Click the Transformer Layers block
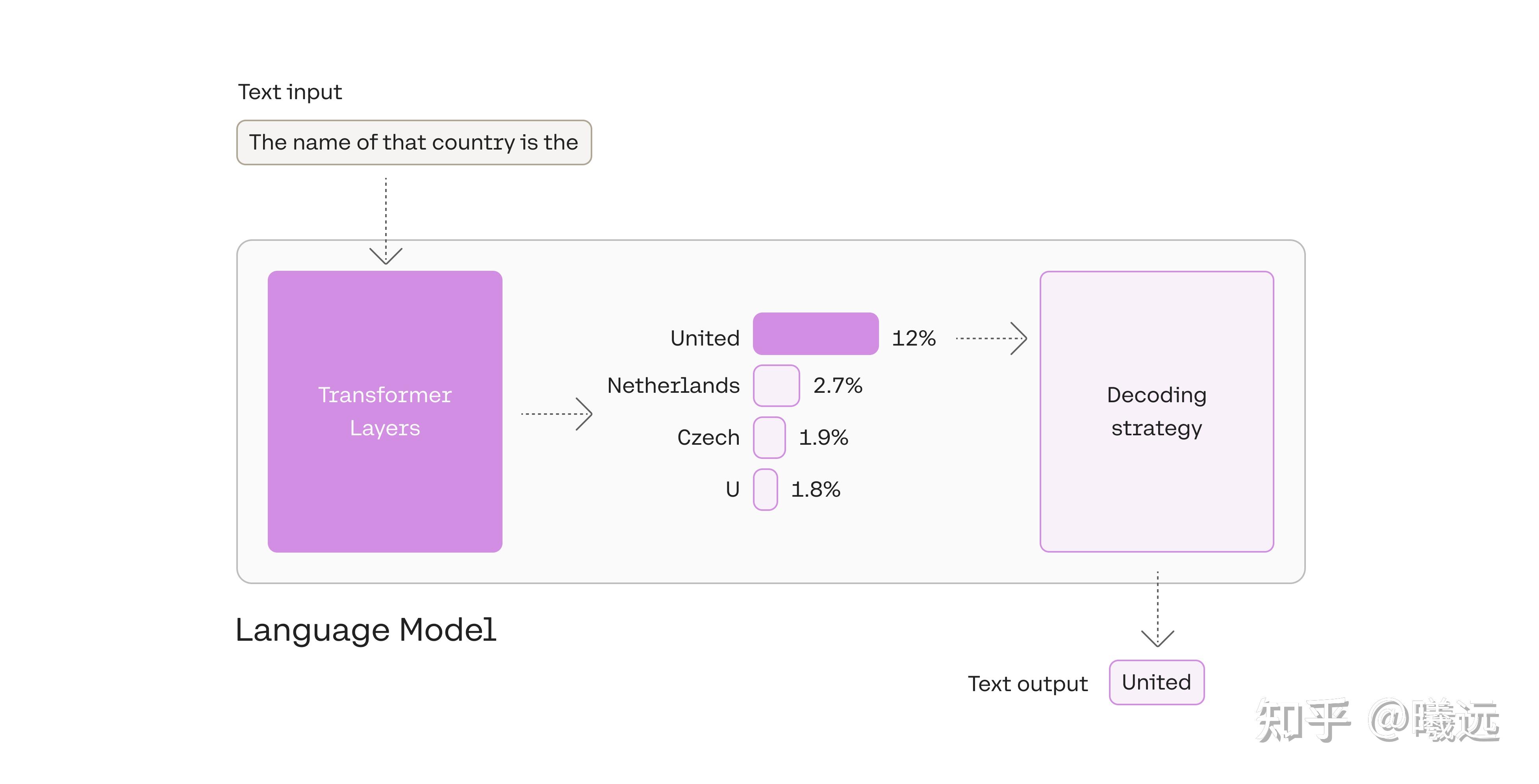 coord(385,411)
